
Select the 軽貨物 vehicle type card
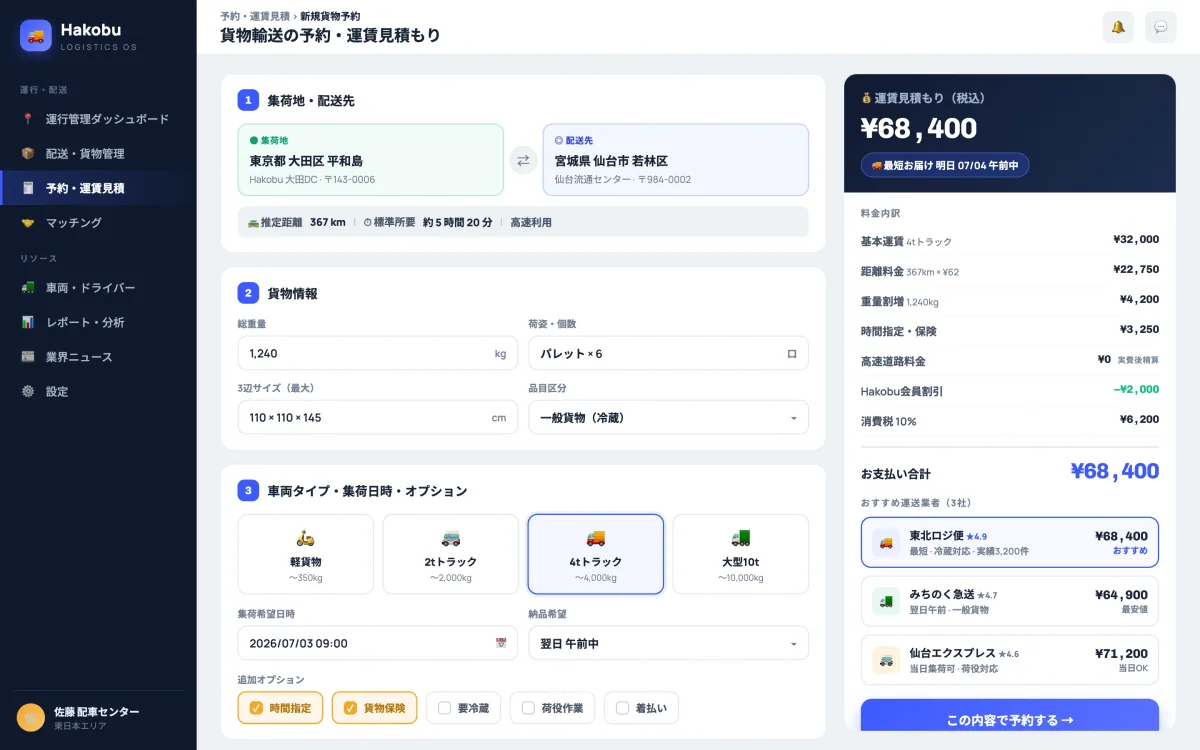pyautogui.click(x=305, y=554)
